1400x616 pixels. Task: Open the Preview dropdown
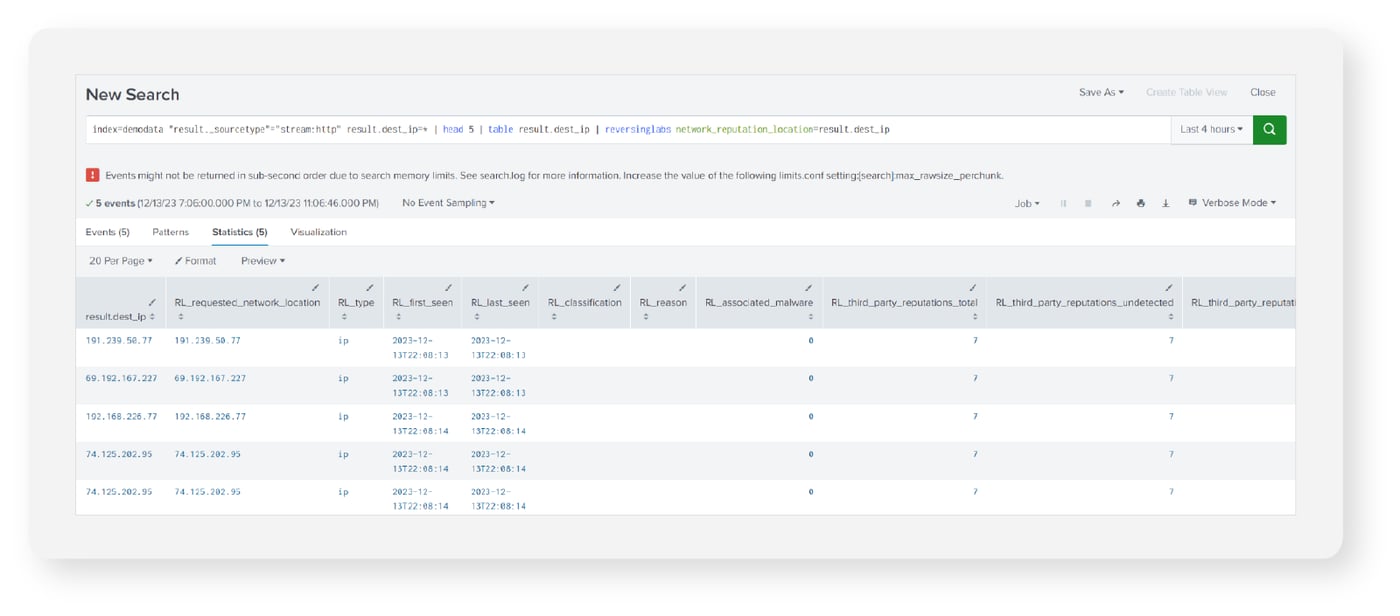click(263, 261)
